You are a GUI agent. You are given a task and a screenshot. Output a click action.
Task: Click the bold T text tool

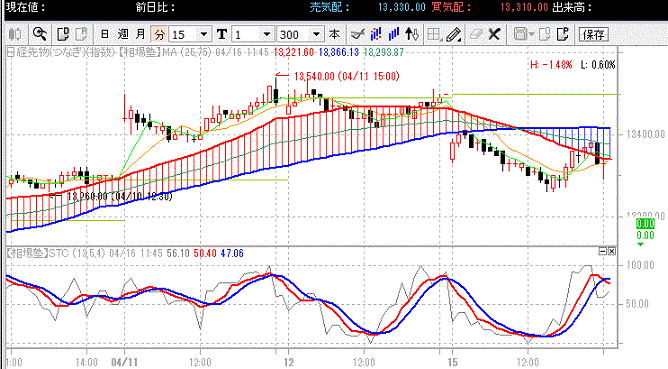point(222,34)
